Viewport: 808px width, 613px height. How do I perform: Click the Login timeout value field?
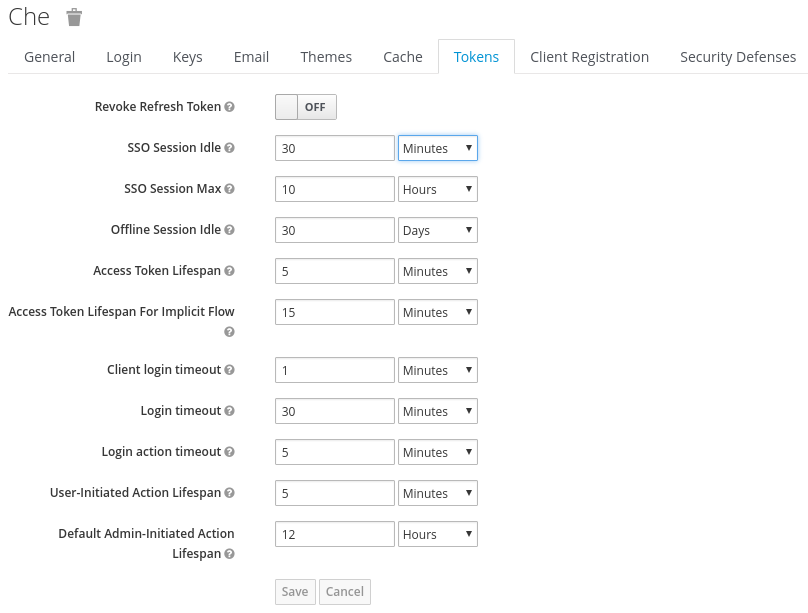335,411
